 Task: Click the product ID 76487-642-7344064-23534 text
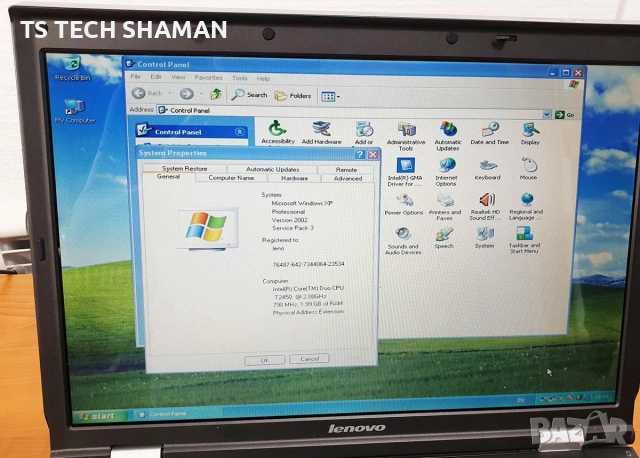pyautogui.click(x=308, y=264)
